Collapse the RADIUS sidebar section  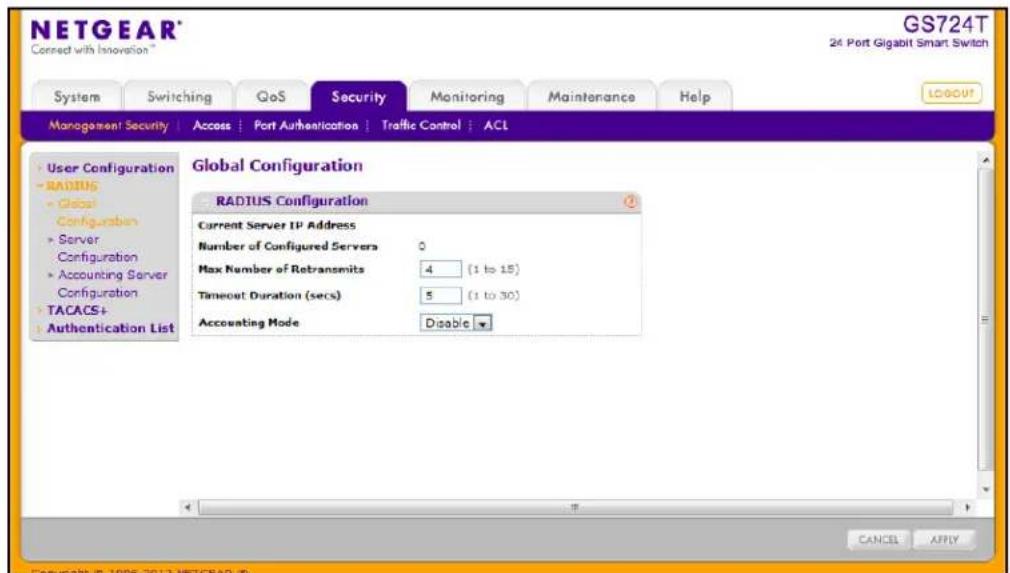tap(71, 186)
